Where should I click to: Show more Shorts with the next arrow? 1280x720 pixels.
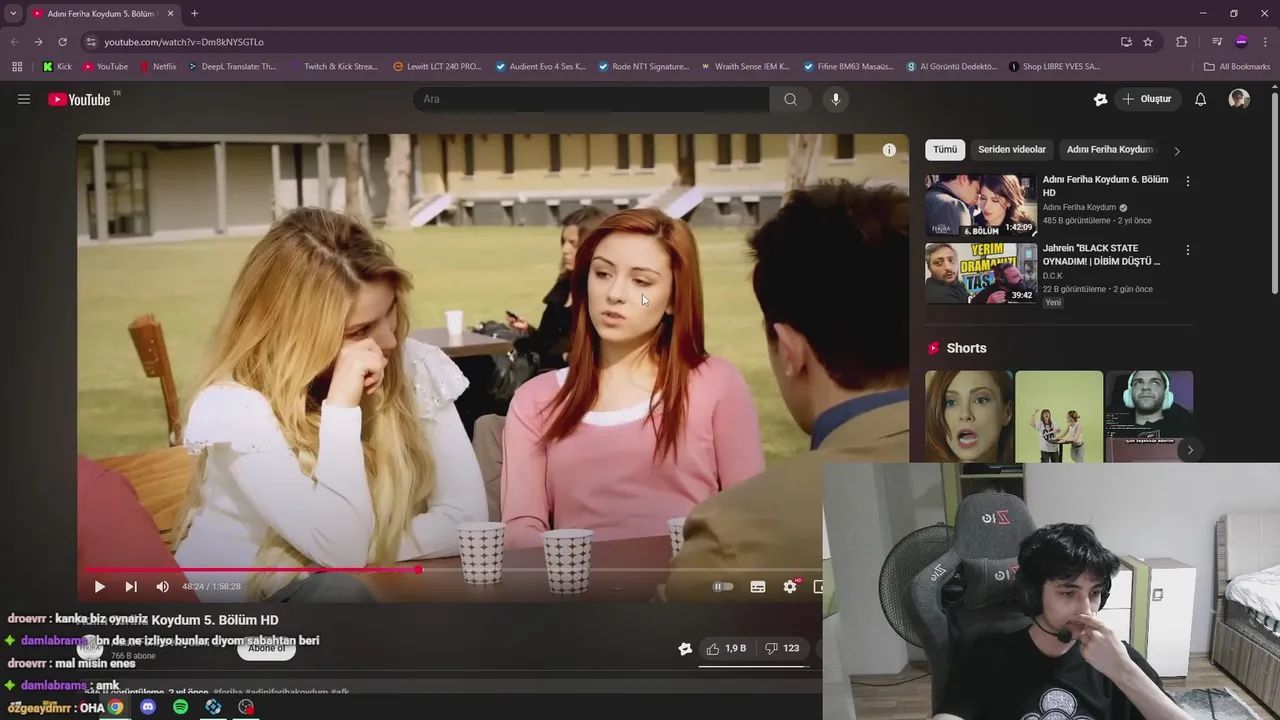click(1190, 450)
